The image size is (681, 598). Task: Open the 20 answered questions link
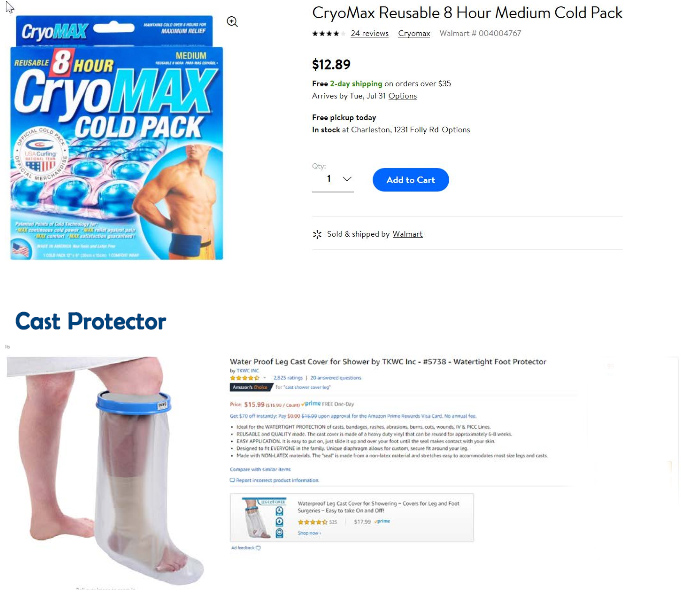(x=336, y=378)
